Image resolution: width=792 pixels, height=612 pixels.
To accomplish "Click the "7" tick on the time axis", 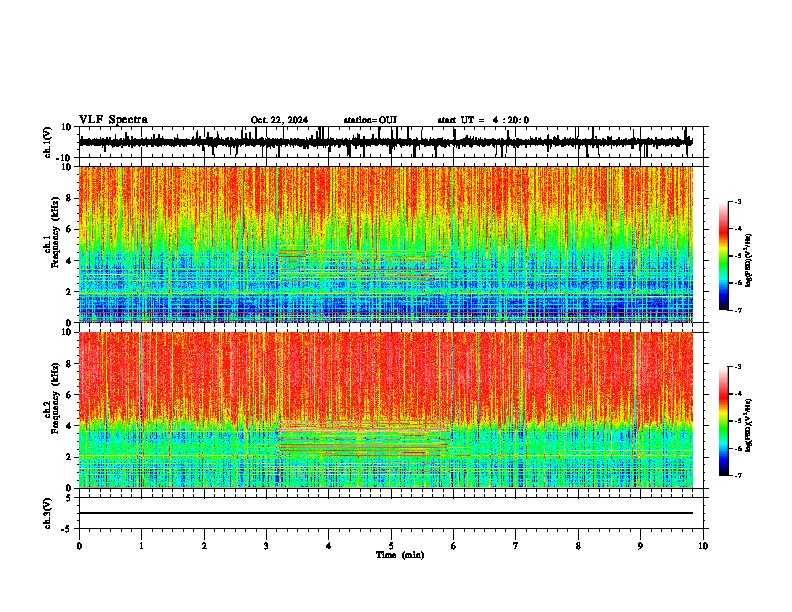I will click(x=516, y=546).
